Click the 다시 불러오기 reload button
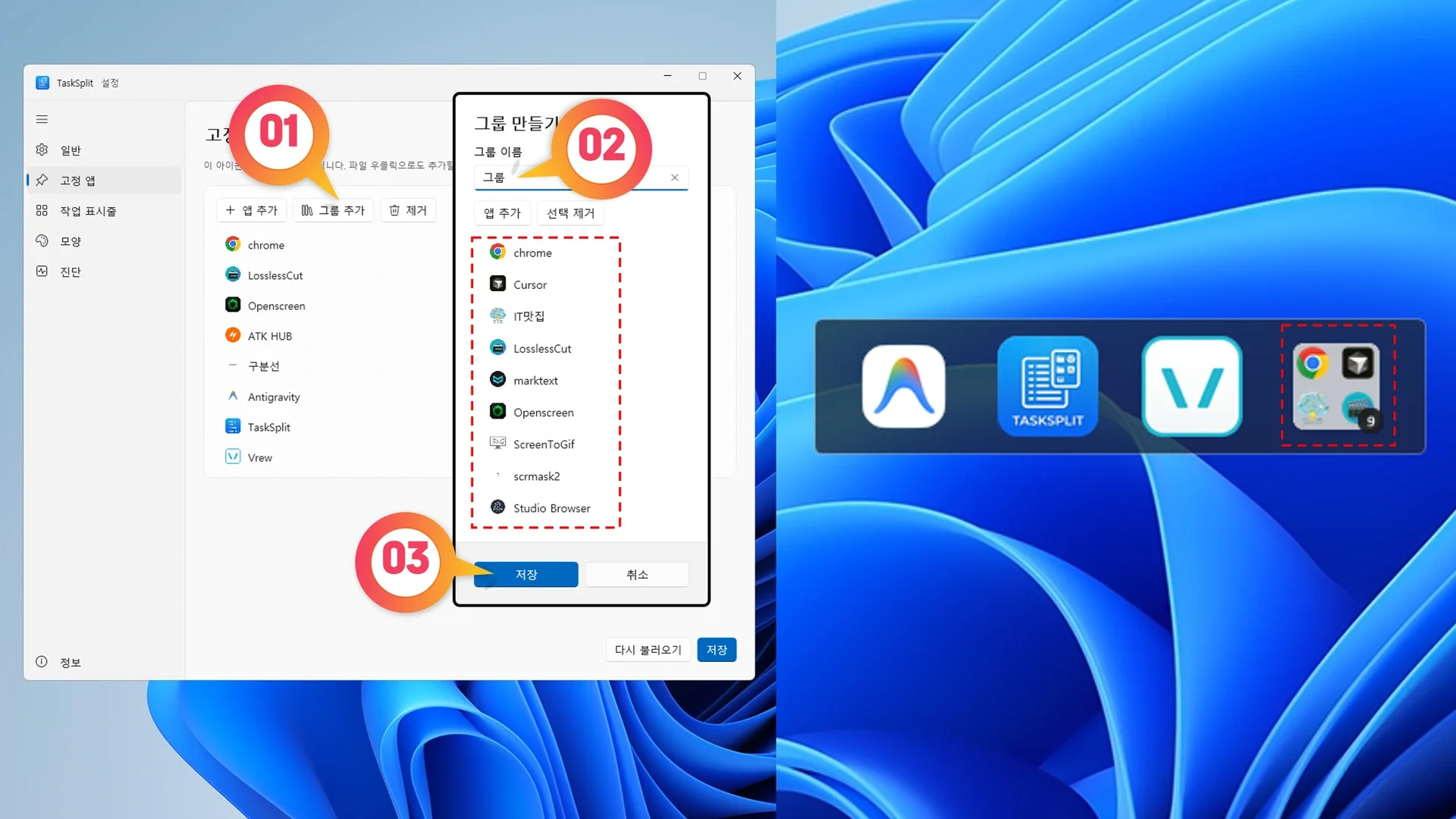The width and height of the screenshot is (1456, 819). coord(648,650)
